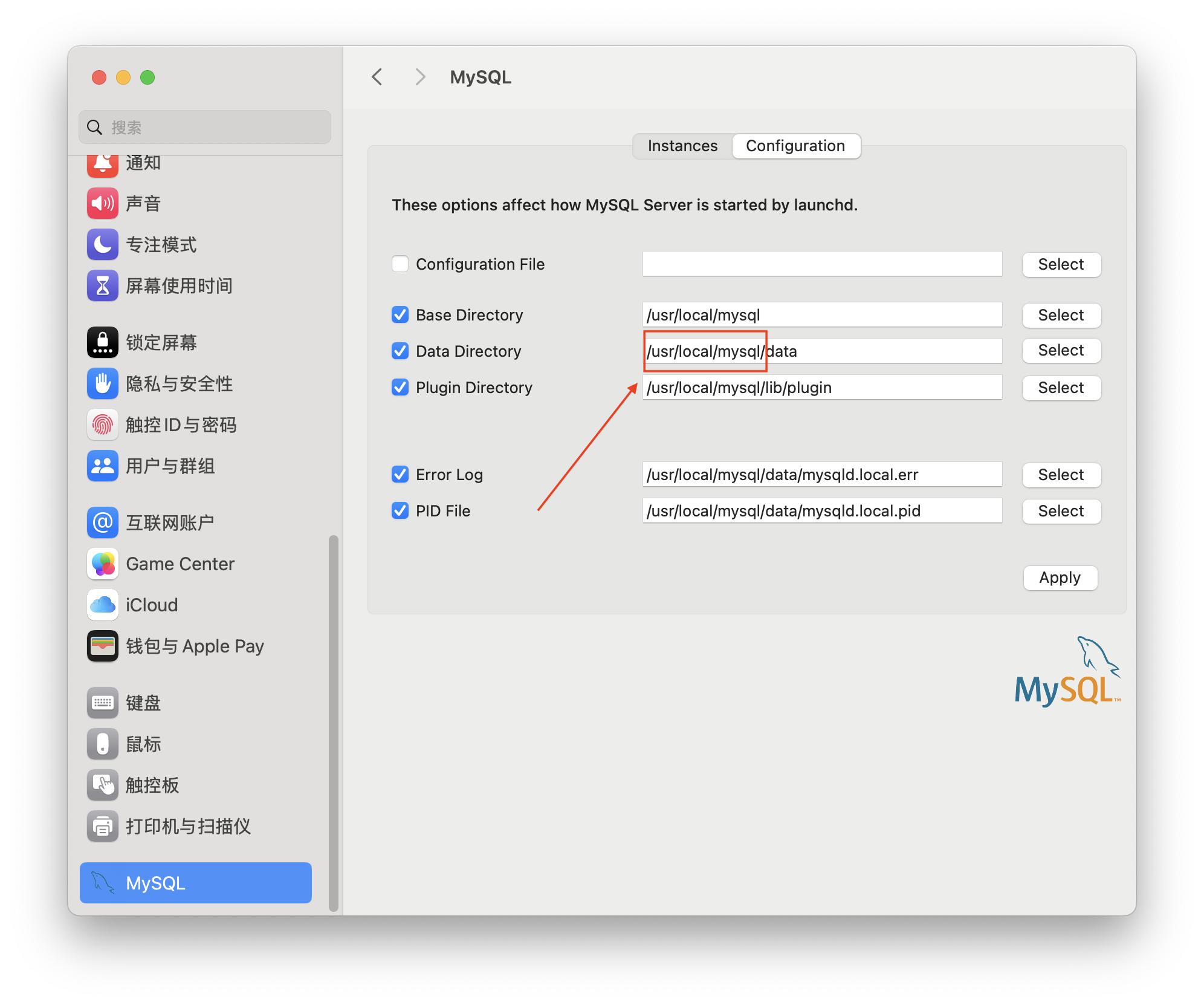The width and height of the screenshot is (1204, 1005).
Task: Open the Screen Time hourglass icon
Action: tap(103, 286)
